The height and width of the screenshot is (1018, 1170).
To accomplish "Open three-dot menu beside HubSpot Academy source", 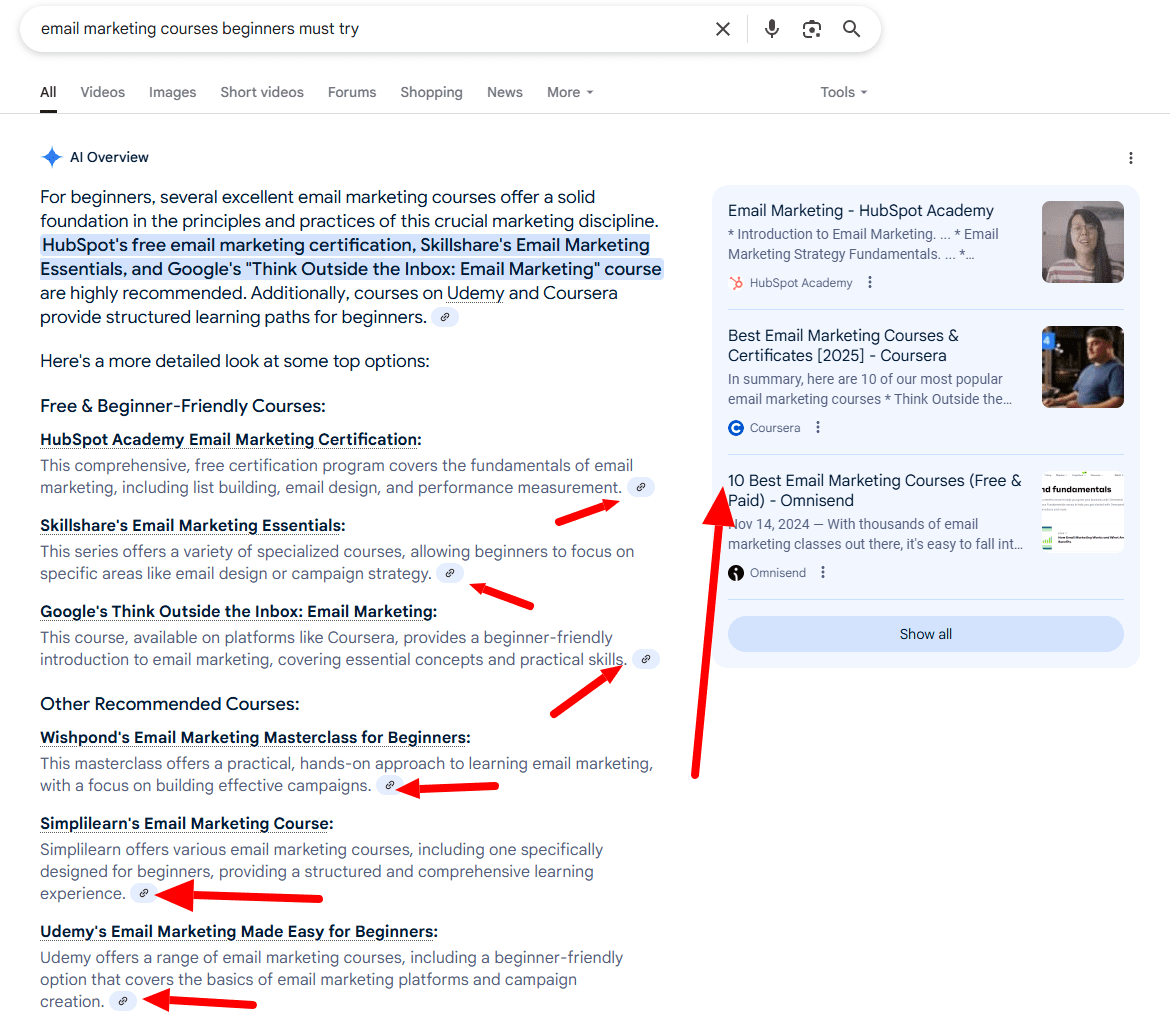I will pyautogui.click(x=869, y=282).
